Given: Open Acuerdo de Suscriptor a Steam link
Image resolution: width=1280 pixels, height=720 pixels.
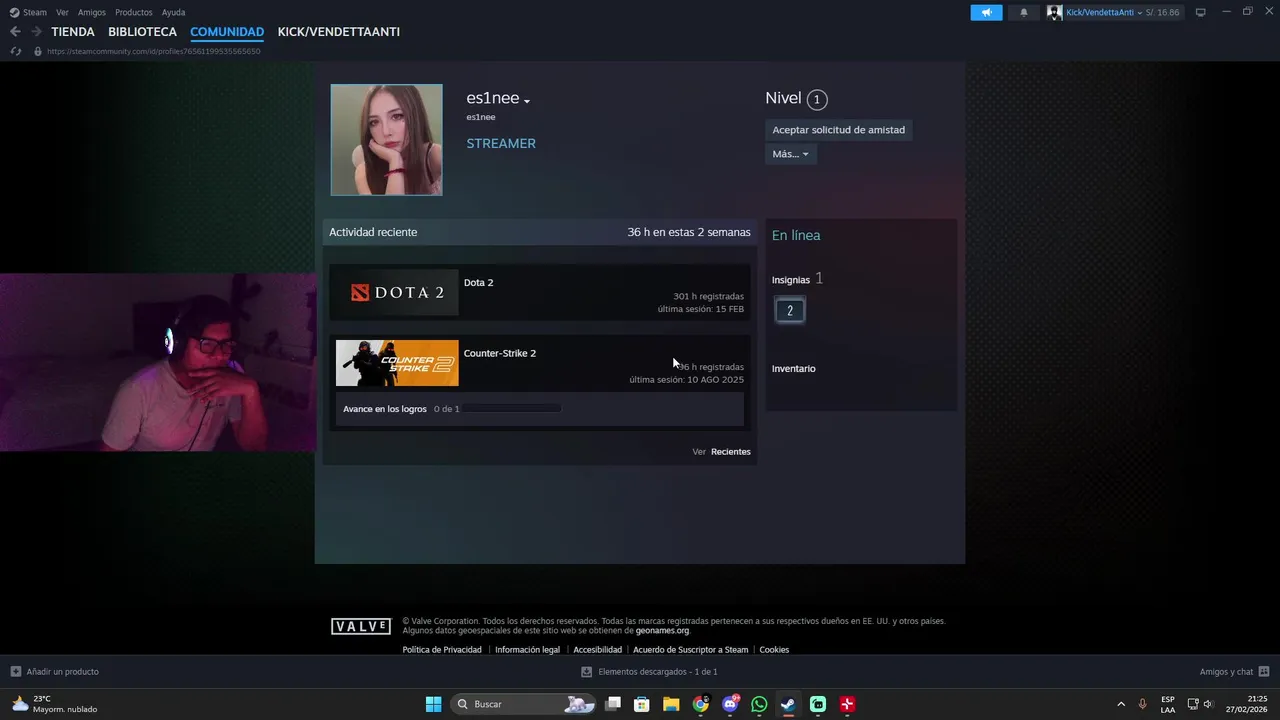Looking at the screenshot, I should pyautogui.click(x=691, y=650).
